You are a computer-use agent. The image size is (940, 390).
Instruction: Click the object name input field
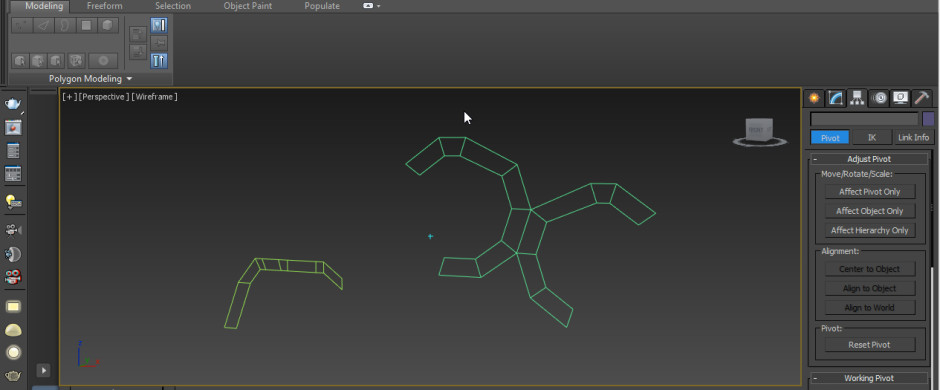(864, 119)
